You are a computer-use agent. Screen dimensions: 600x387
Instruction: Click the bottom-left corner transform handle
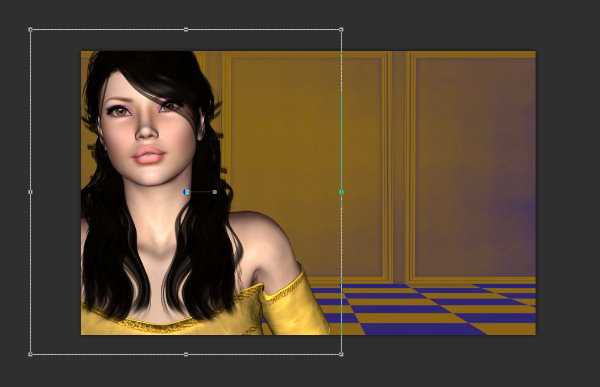coord(30,354)
